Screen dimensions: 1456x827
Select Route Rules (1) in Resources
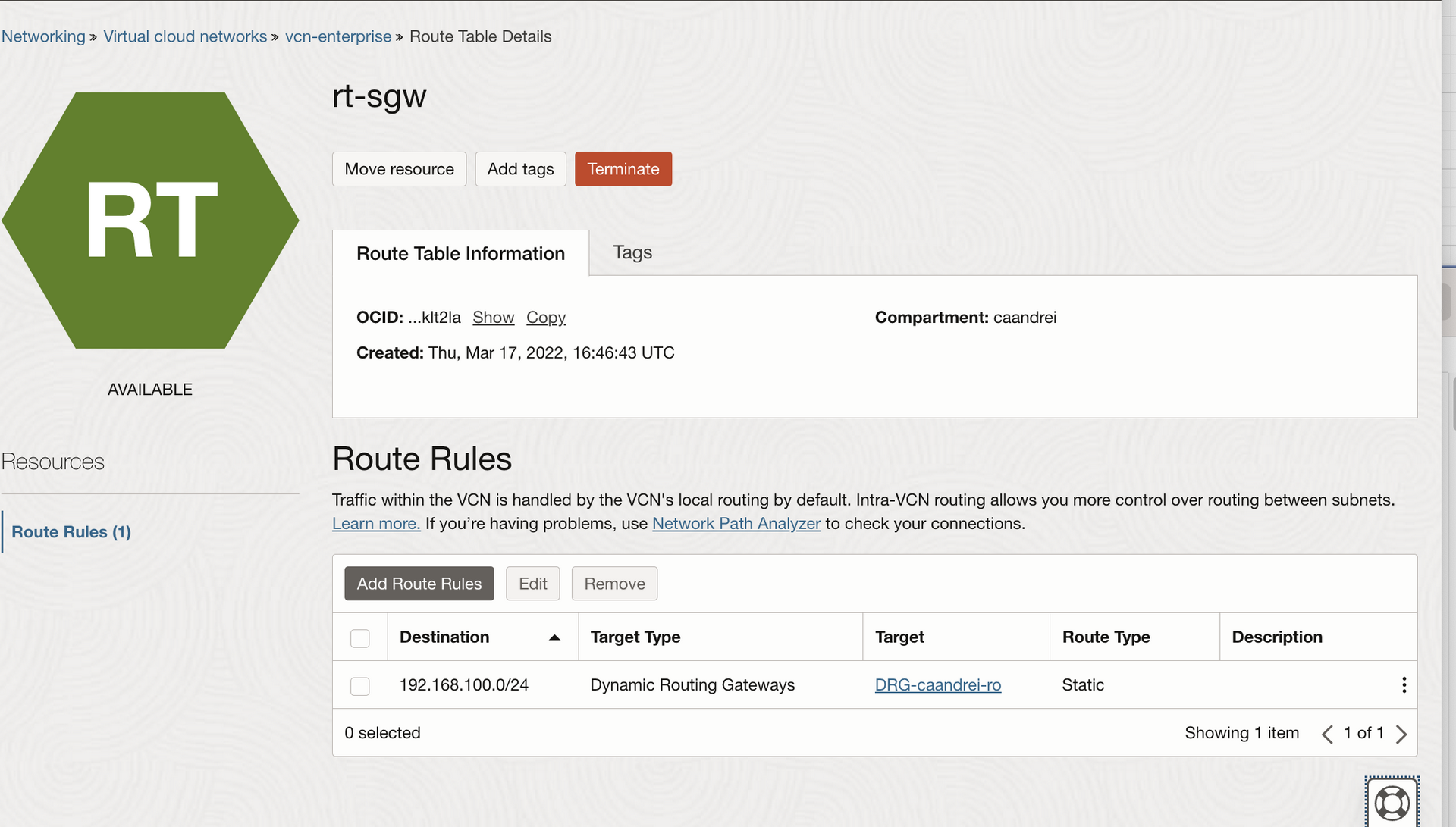pyautogui.click(x=71, y=532)
